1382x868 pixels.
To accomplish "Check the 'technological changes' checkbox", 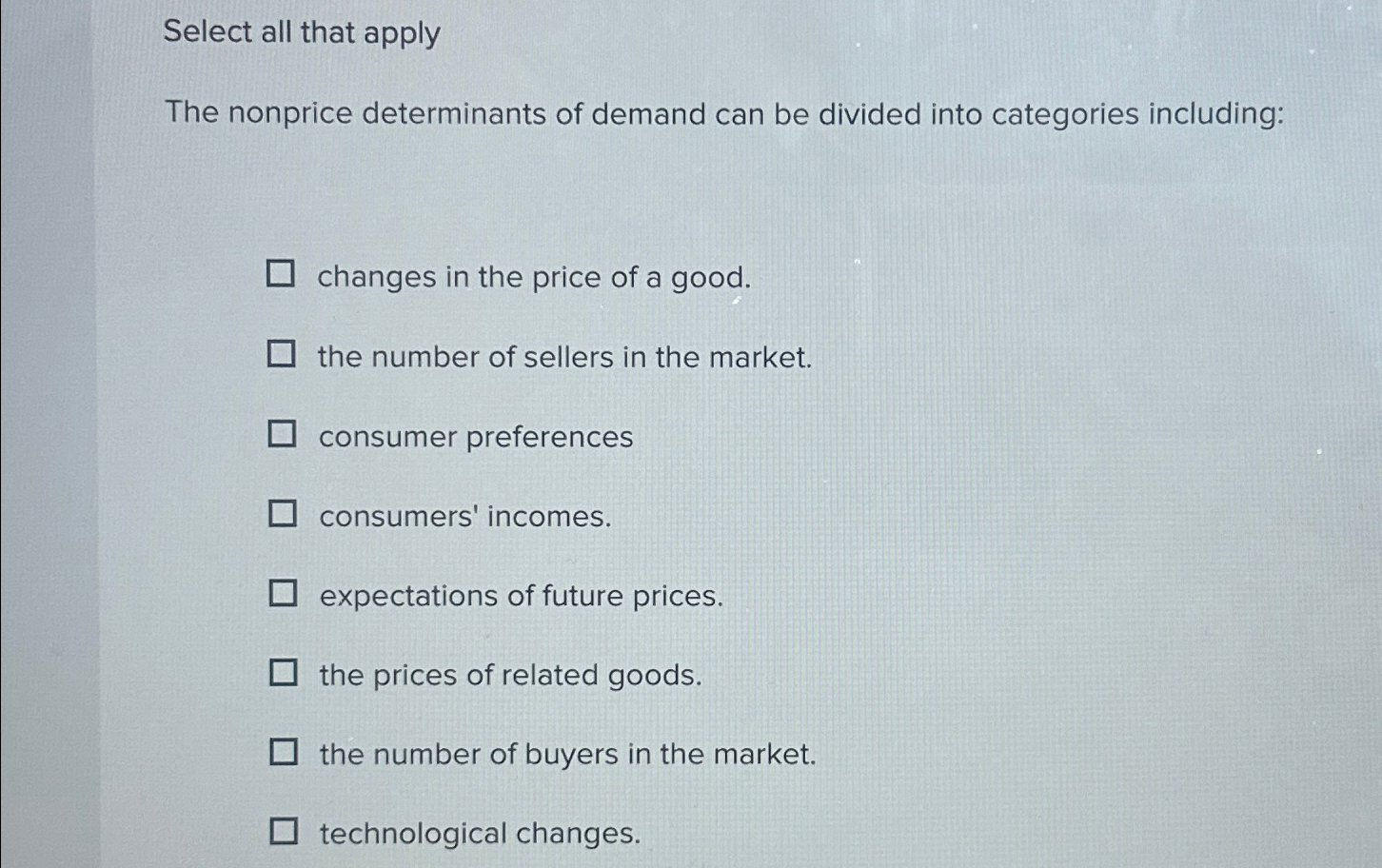I will pyautogui.click(x=282, y=832).
